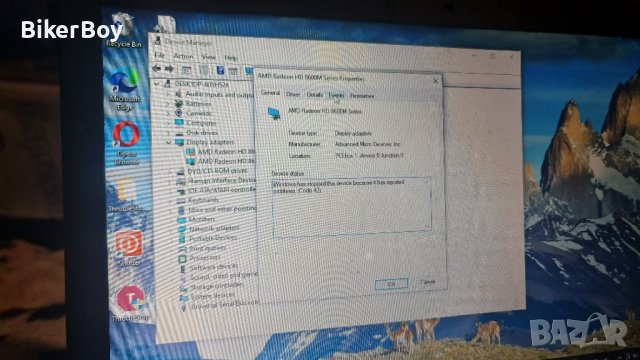Select the second AMD Radeon HD adapter
Viewport: 640px width, 360px height.
pos(227,161)
